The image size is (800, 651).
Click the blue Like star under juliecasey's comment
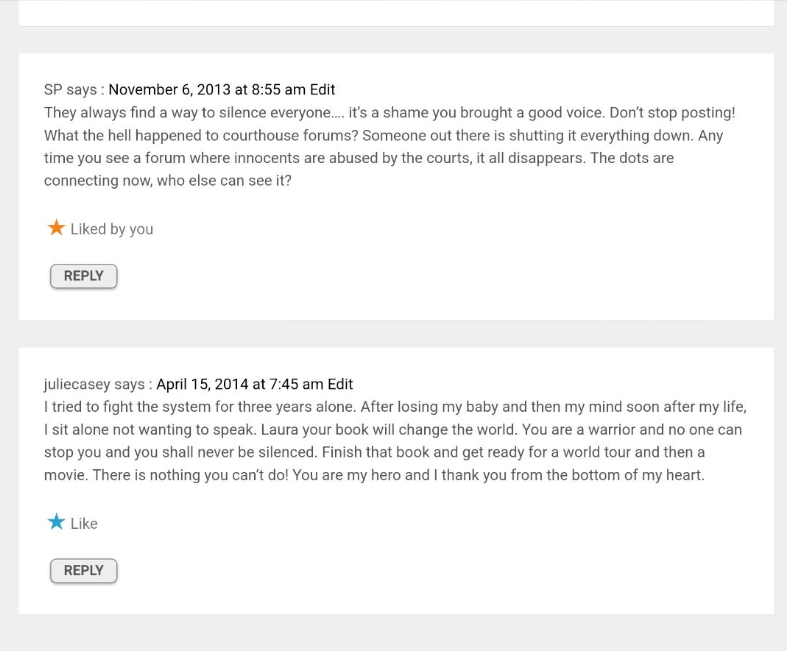coord(56,522)
